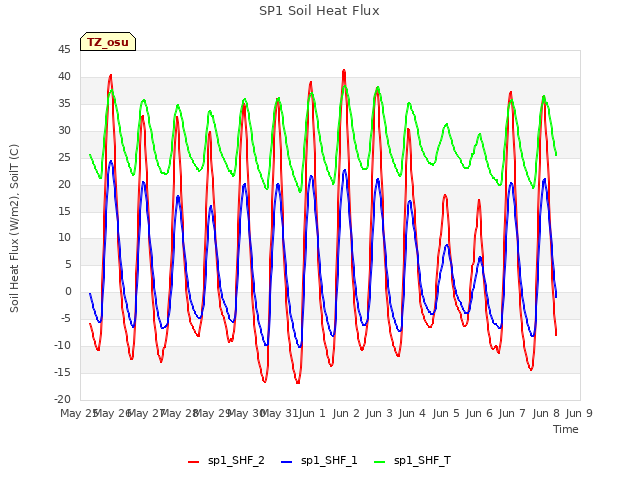Click the -15 y-axis tick label
Viewport: 640px width, 480px height.
click(62, 373)
